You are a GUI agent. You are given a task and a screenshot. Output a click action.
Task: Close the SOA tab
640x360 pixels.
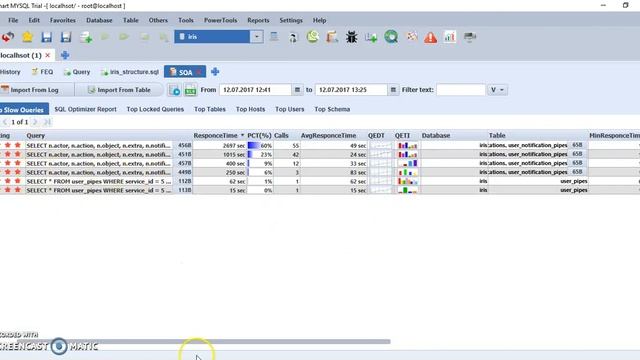click(x=199, y=72)
